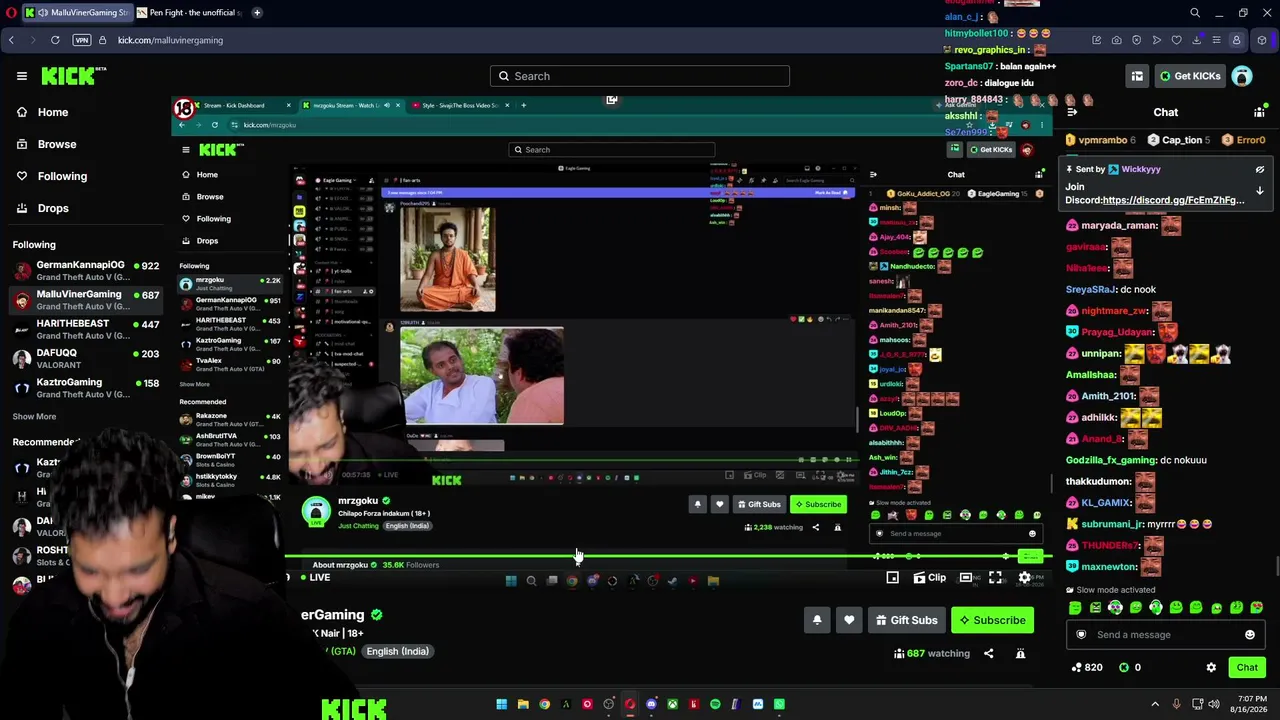Open KaztroGaming channel in sidebar
1280x720 pixels.
86,387
